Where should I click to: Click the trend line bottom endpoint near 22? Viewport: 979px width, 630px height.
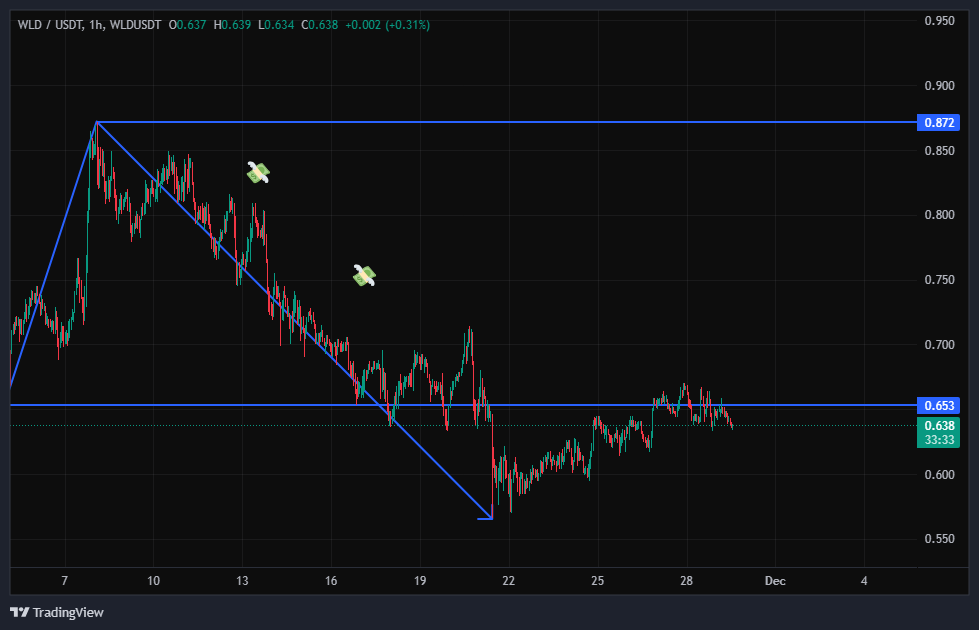[x=491, y=518]
